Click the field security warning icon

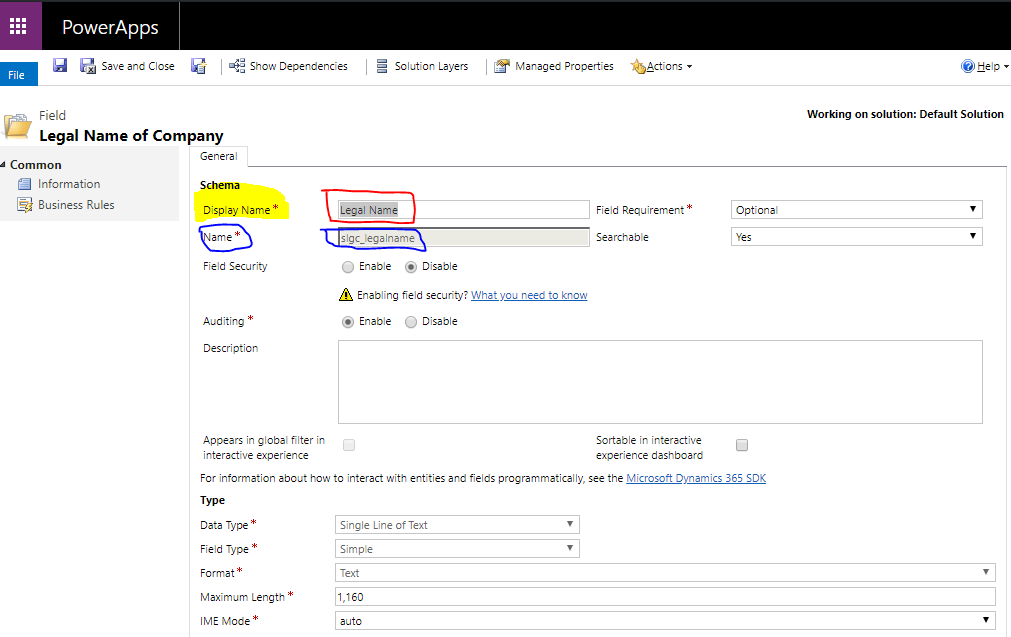pos(346,295)
